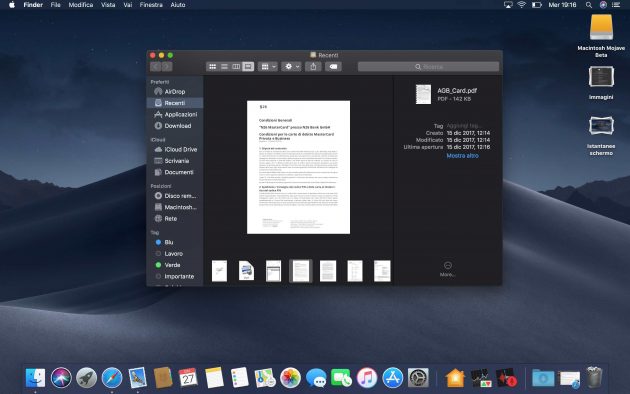This screenshot has width=630, height=394.
Task: Open the Apple menu
Action: pyautogui.click(x=12, y=5)
